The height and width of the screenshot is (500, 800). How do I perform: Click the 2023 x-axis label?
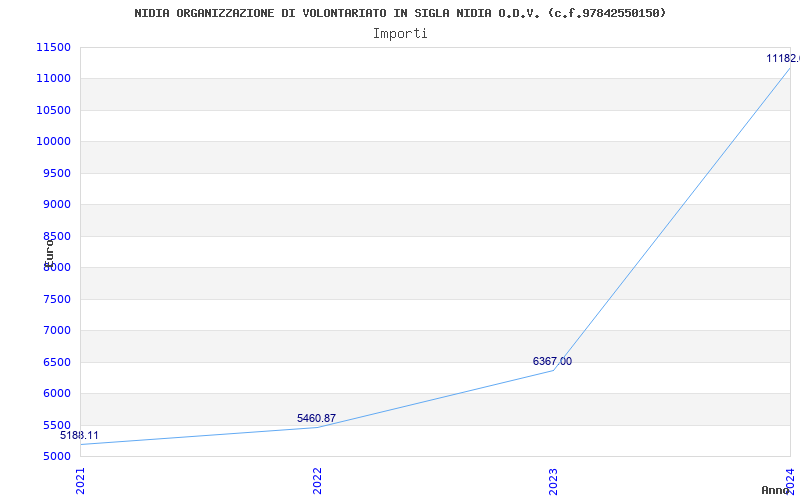[554, 481]
